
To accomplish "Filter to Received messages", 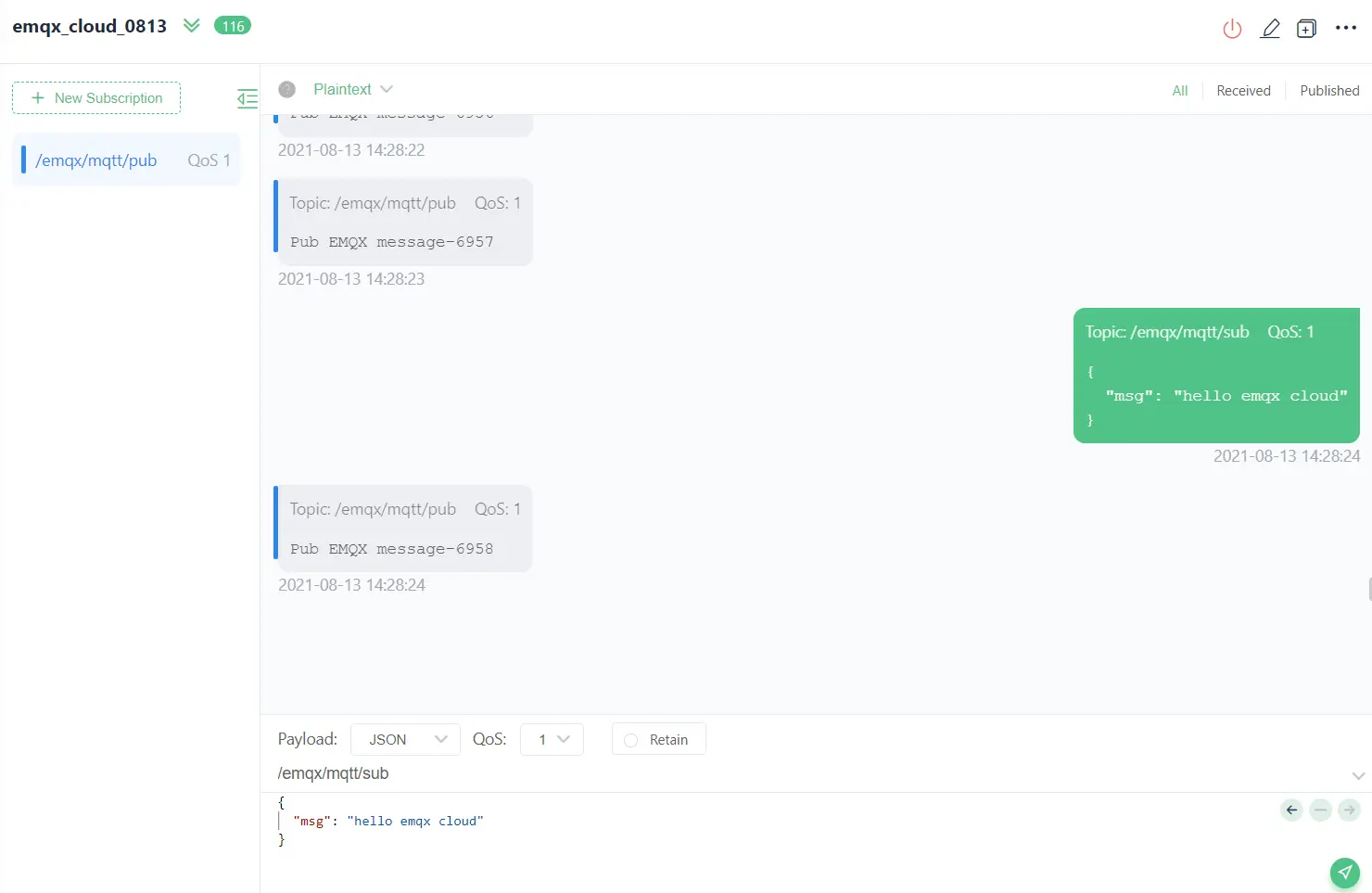I will click(1243, 91).
